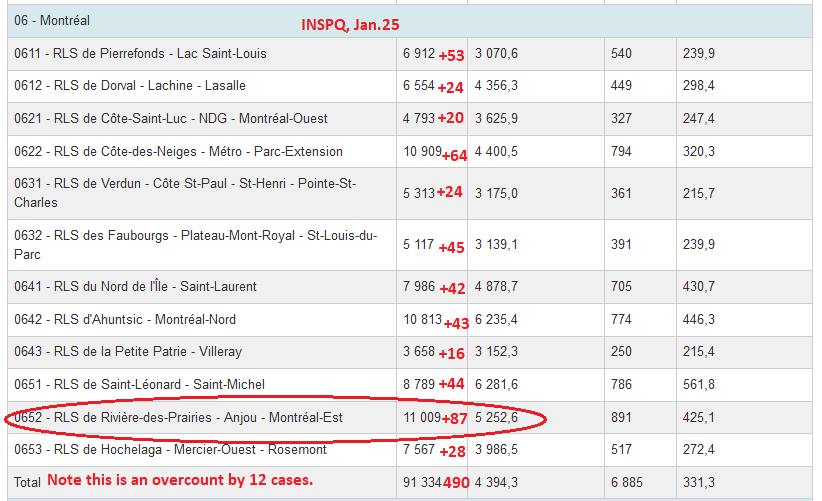Click total cases value '91 334'
This screenshot has width=822, height=501.
click(x=423, y=482)
